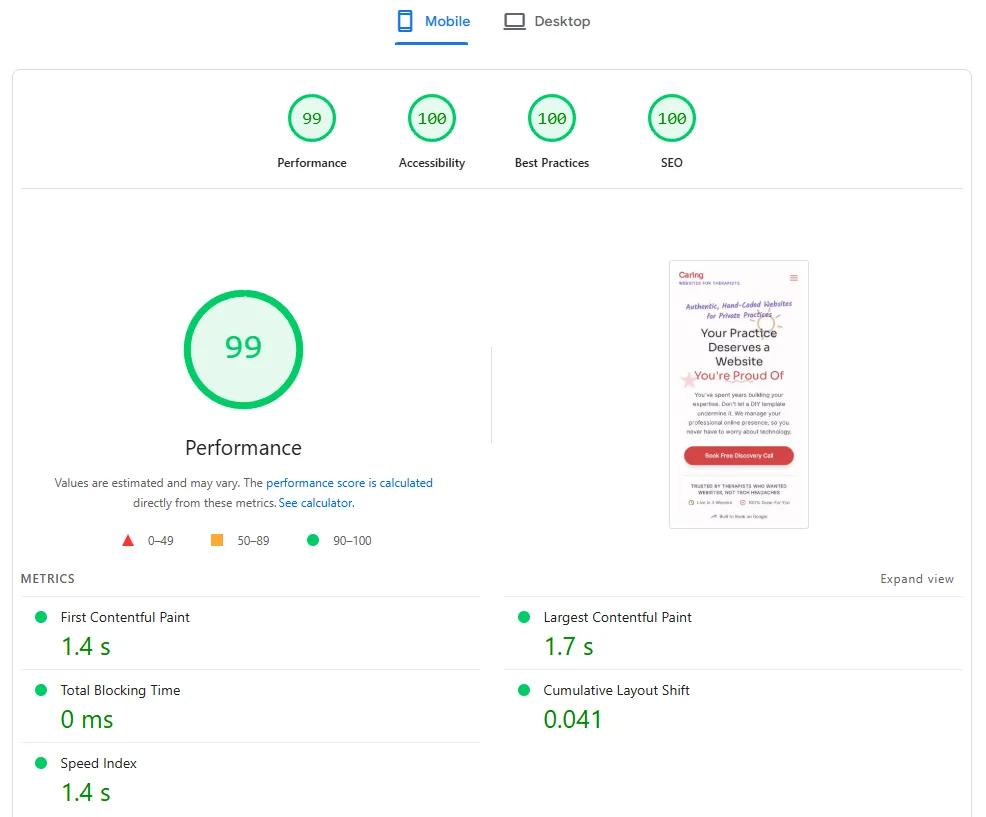Click the 100 Best Practices score badge
986x817 pixels.
click(x=551, y=117)
